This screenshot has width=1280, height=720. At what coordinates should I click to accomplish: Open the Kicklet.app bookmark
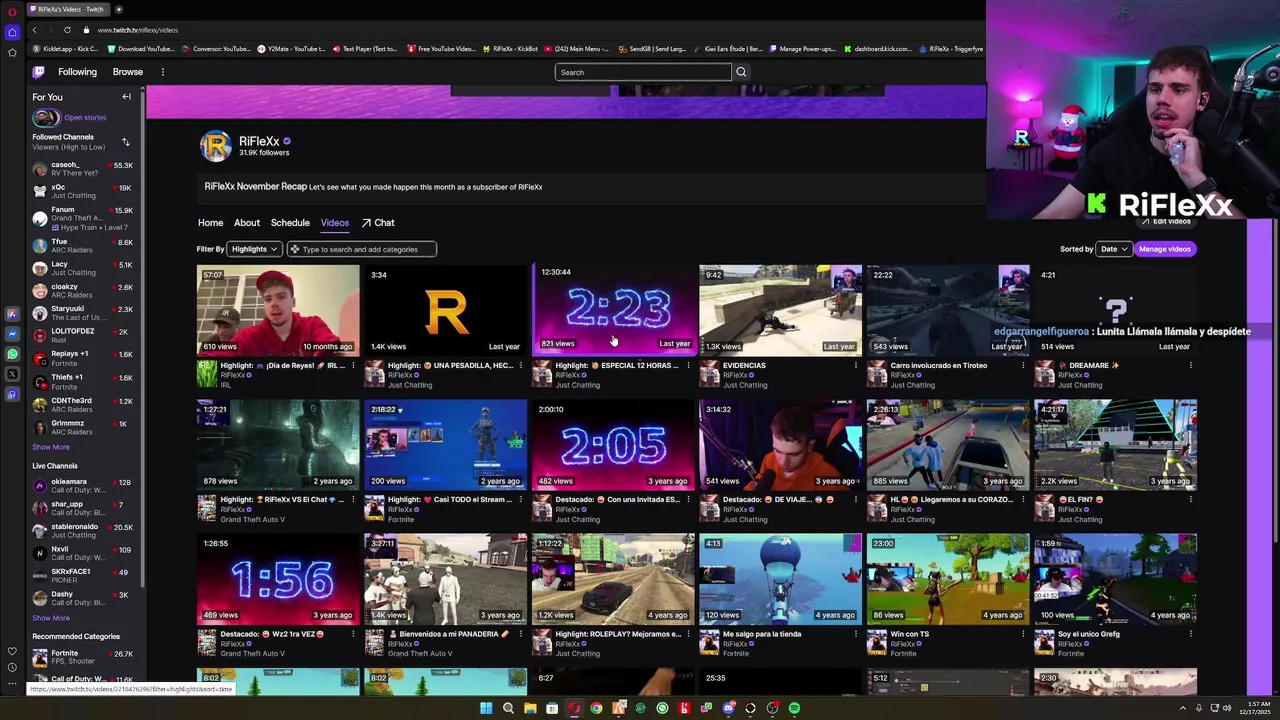(66, 49)
